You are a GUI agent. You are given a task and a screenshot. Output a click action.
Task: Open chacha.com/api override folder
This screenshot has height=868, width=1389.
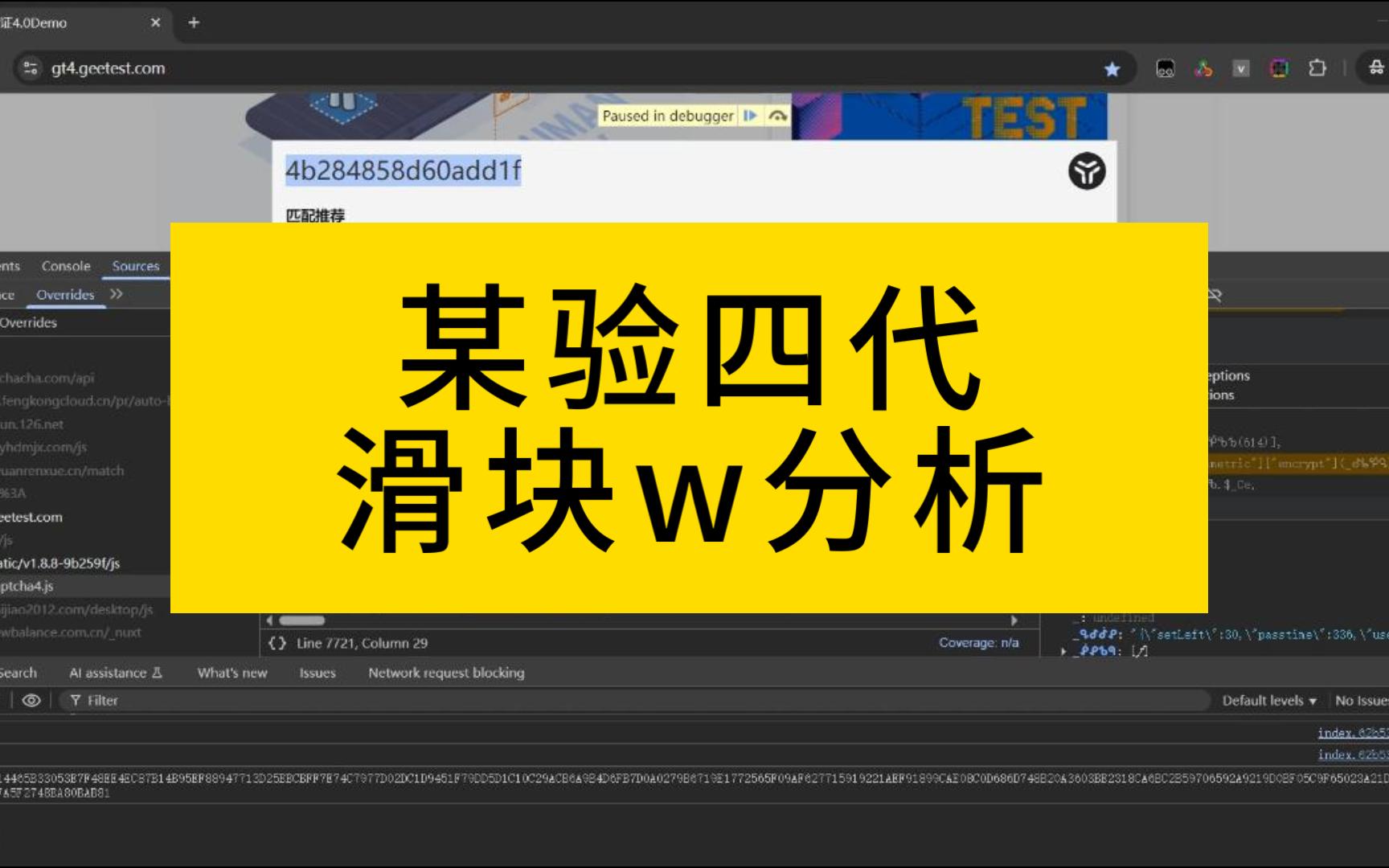click(x=47, y=378)
